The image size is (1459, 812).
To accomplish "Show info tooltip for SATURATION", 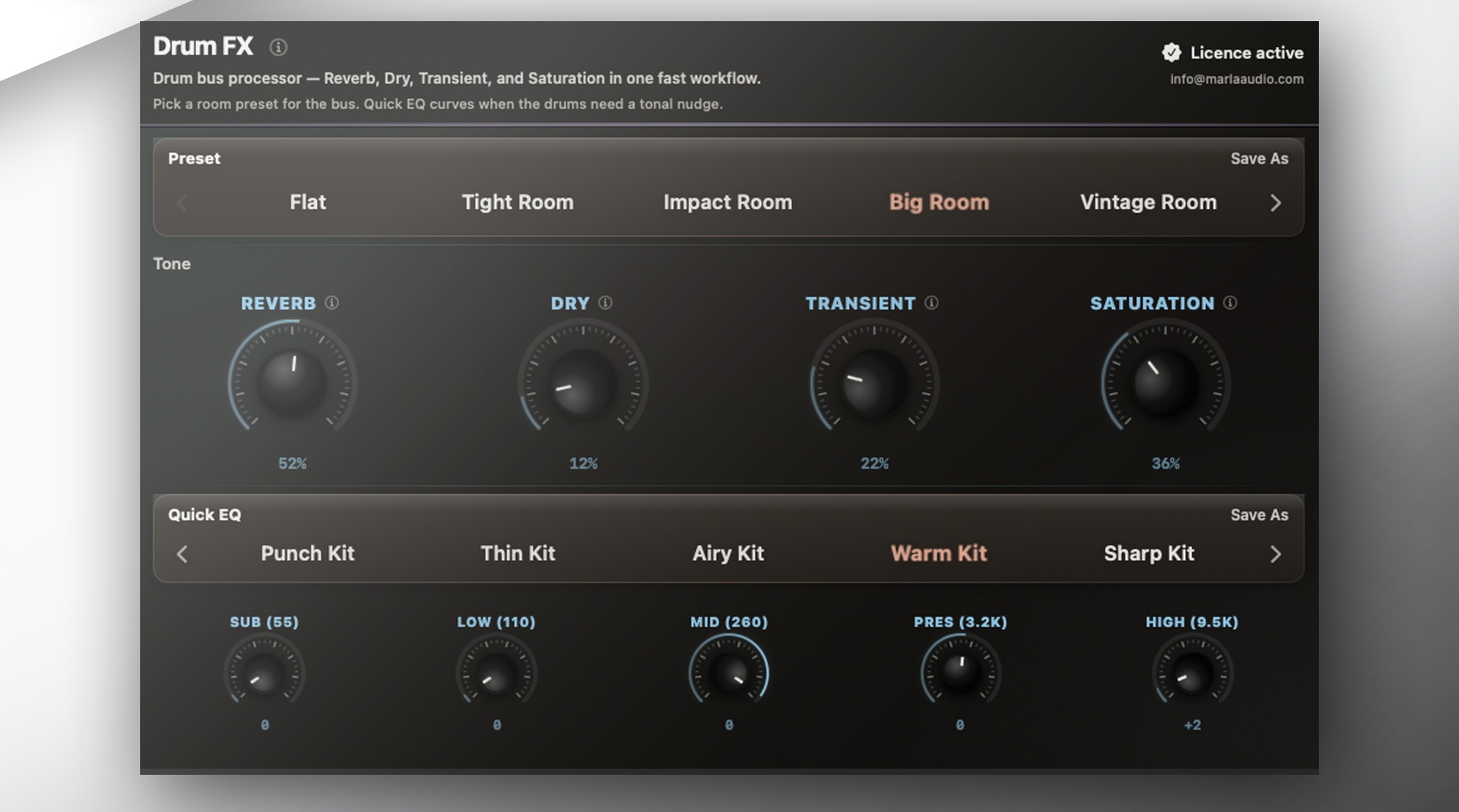I will pyautogui.click(x=1230, y=302).
